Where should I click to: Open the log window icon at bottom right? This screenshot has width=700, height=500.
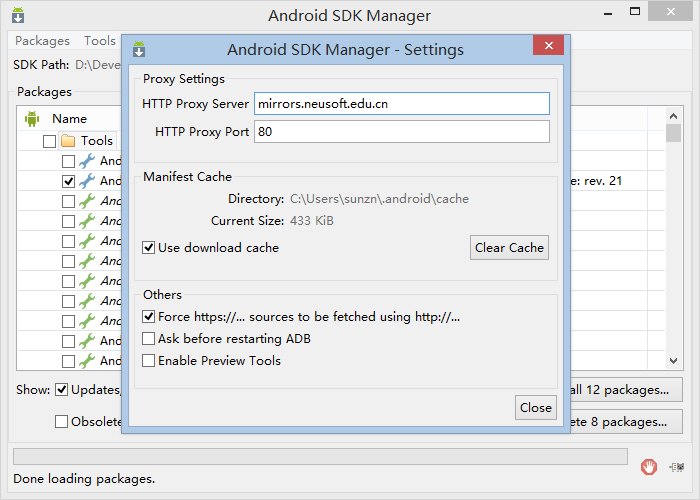tap(677, 466)
